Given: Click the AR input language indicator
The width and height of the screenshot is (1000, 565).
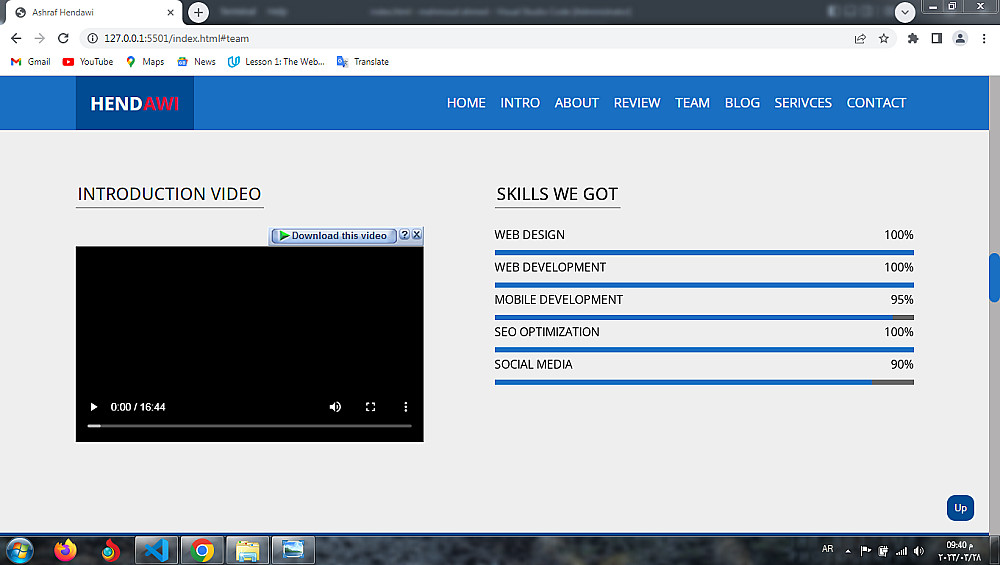Looking at the screenshot, I should click(x=827, y=549).
